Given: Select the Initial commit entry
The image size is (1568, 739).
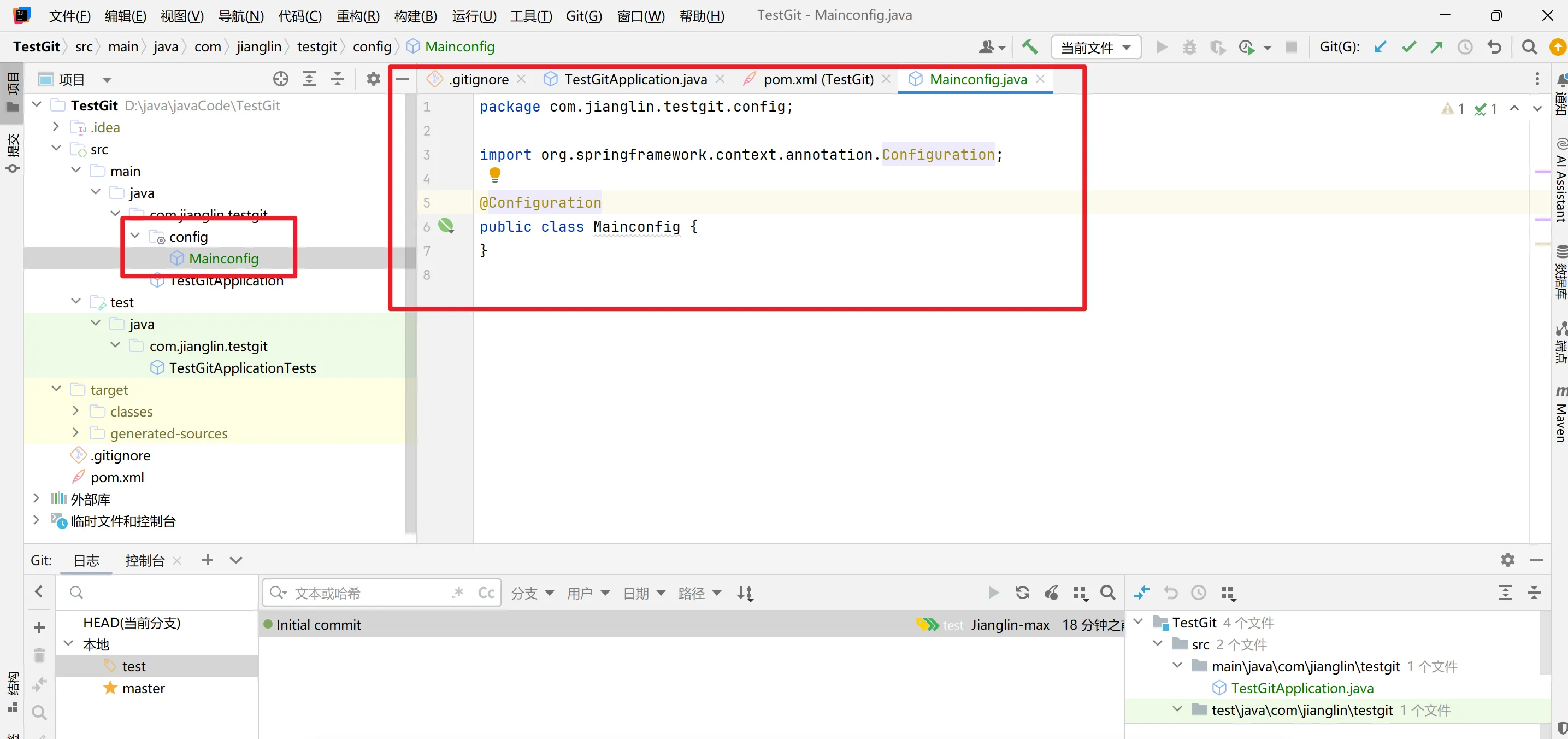Looking at the screenshot, I should 319,625.
